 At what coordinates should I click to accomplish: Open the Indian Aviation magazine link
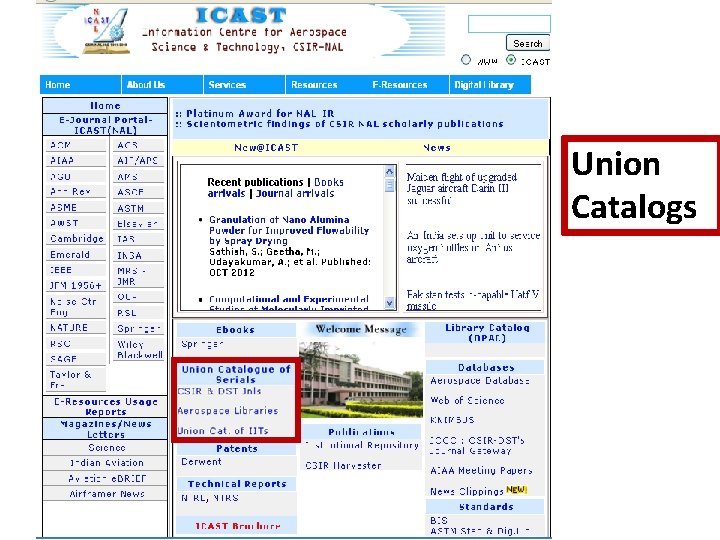pos(107,463)
